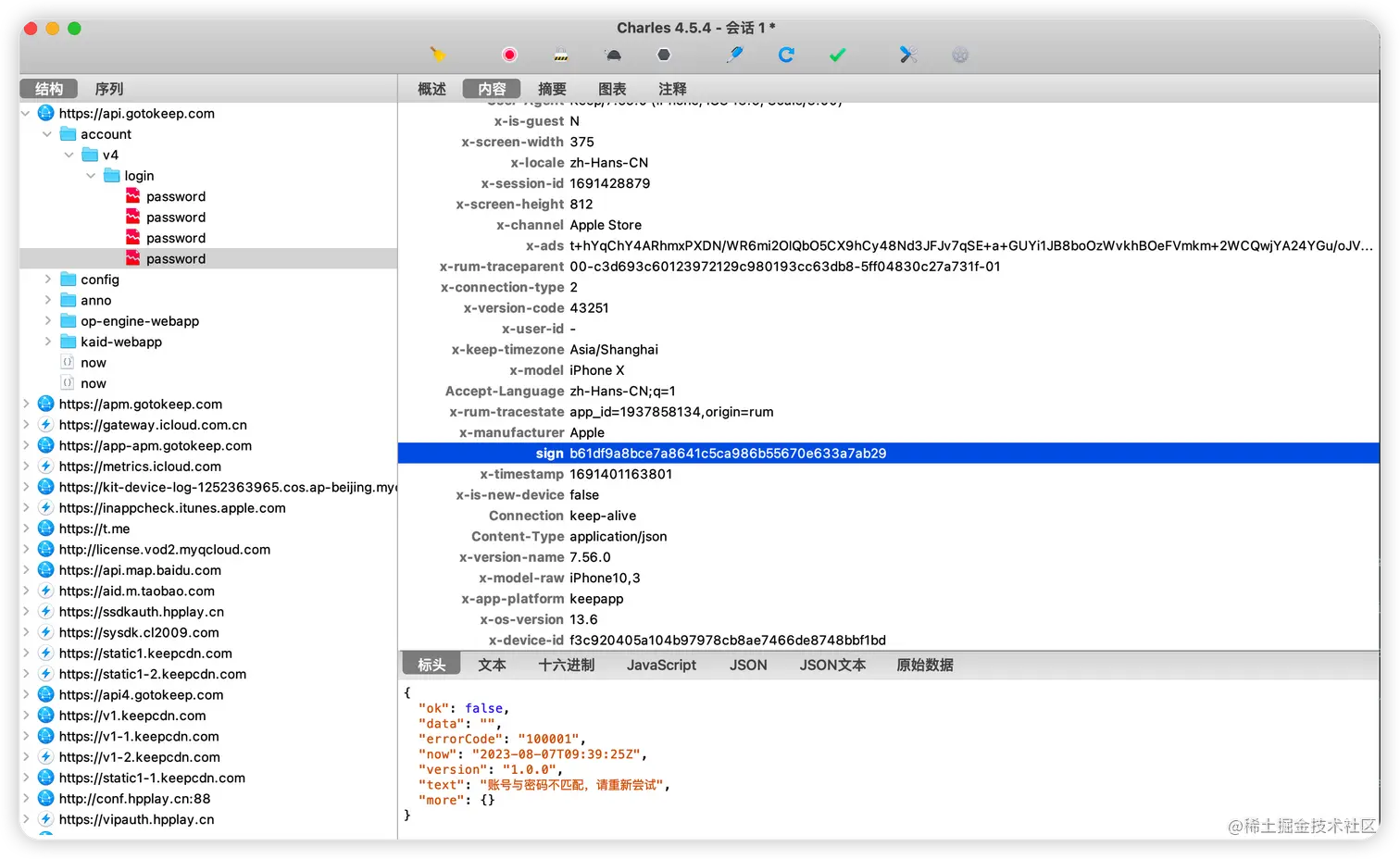1400x859 pixels.
Task: Select the config folder icon
Action: tap(68, 279)
